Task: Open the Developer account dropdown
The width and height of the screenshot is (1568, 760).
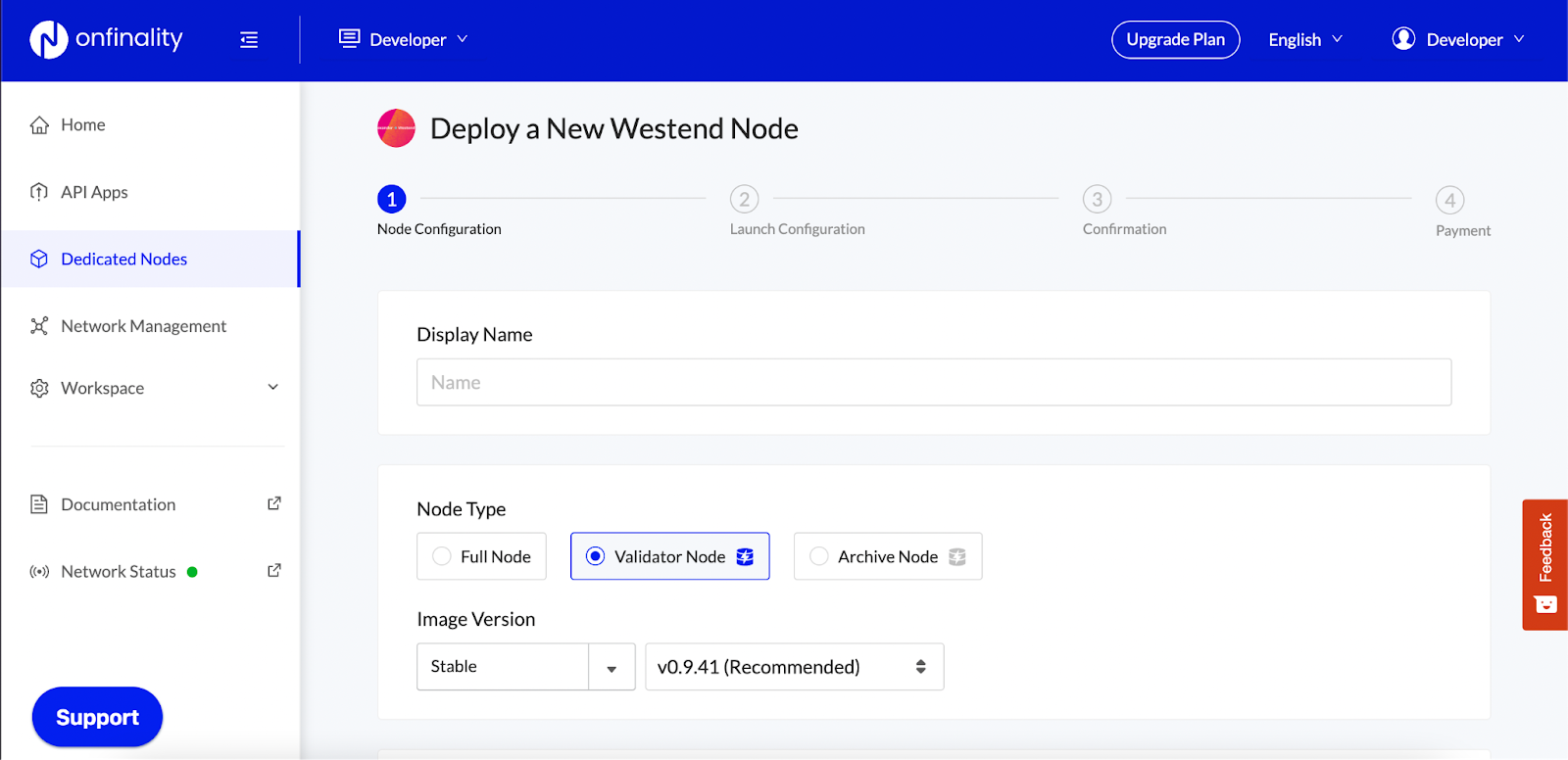Action: [1458, 39]
